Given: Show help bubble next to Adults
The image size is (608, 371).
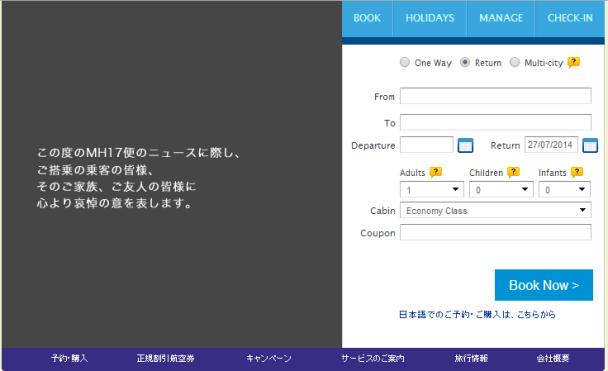Looking at the screenshot, I should (x=436, y=172).
